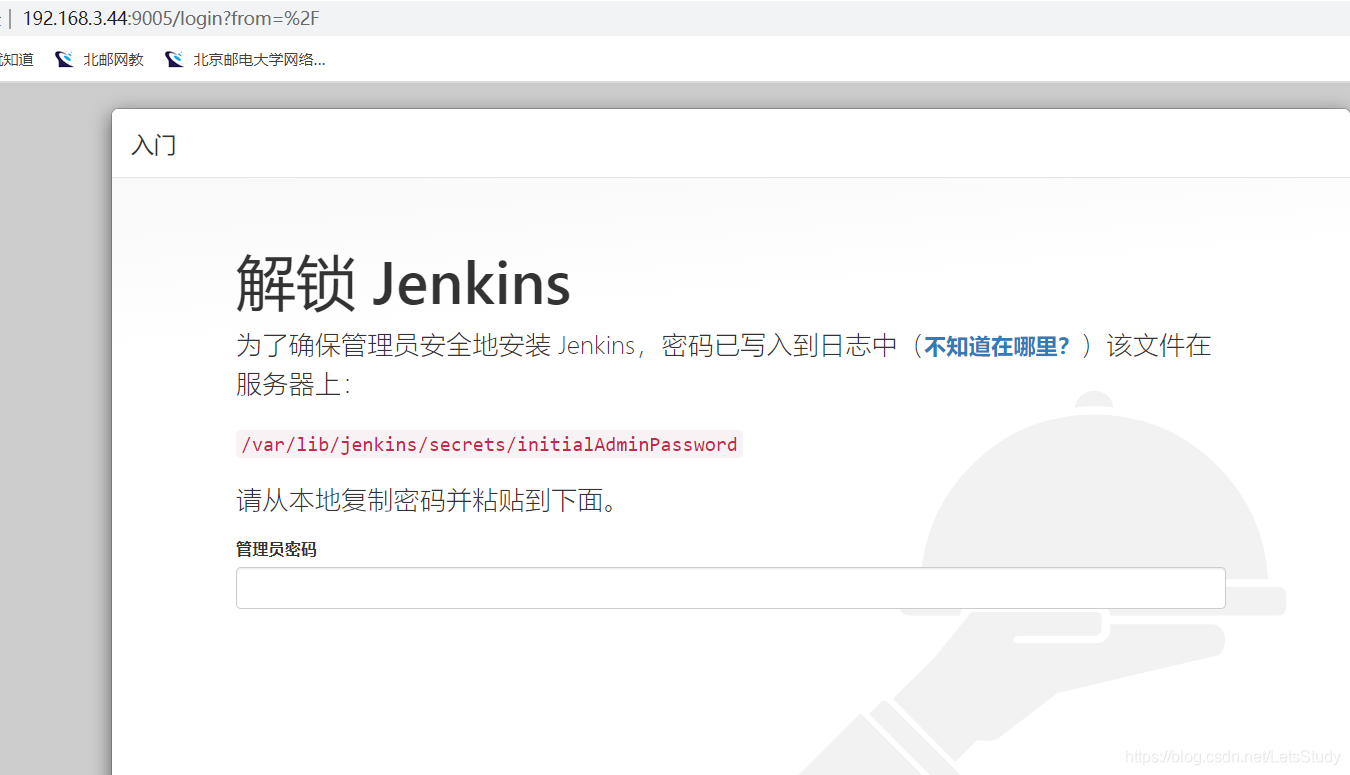Image resolution: width=1350 pixels, height=775 pixels.
Task: Open the 北邮网教 bookmark
Action: tap(100, 60)
